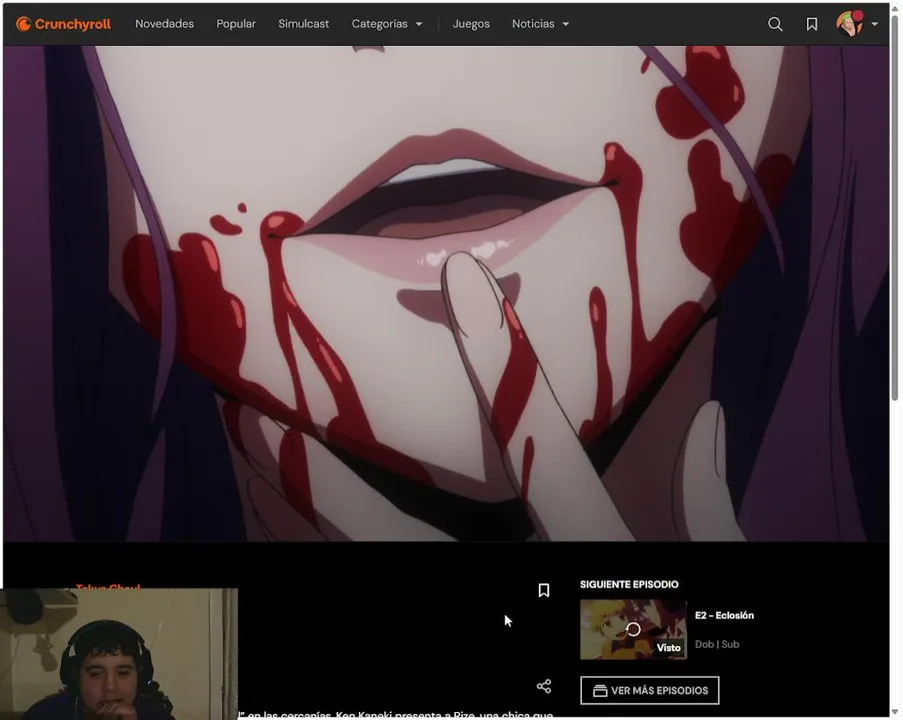Click the replay icon on next episode thumbnail
The width and height of the screenshot is (903, 720).
pos(633,629)
